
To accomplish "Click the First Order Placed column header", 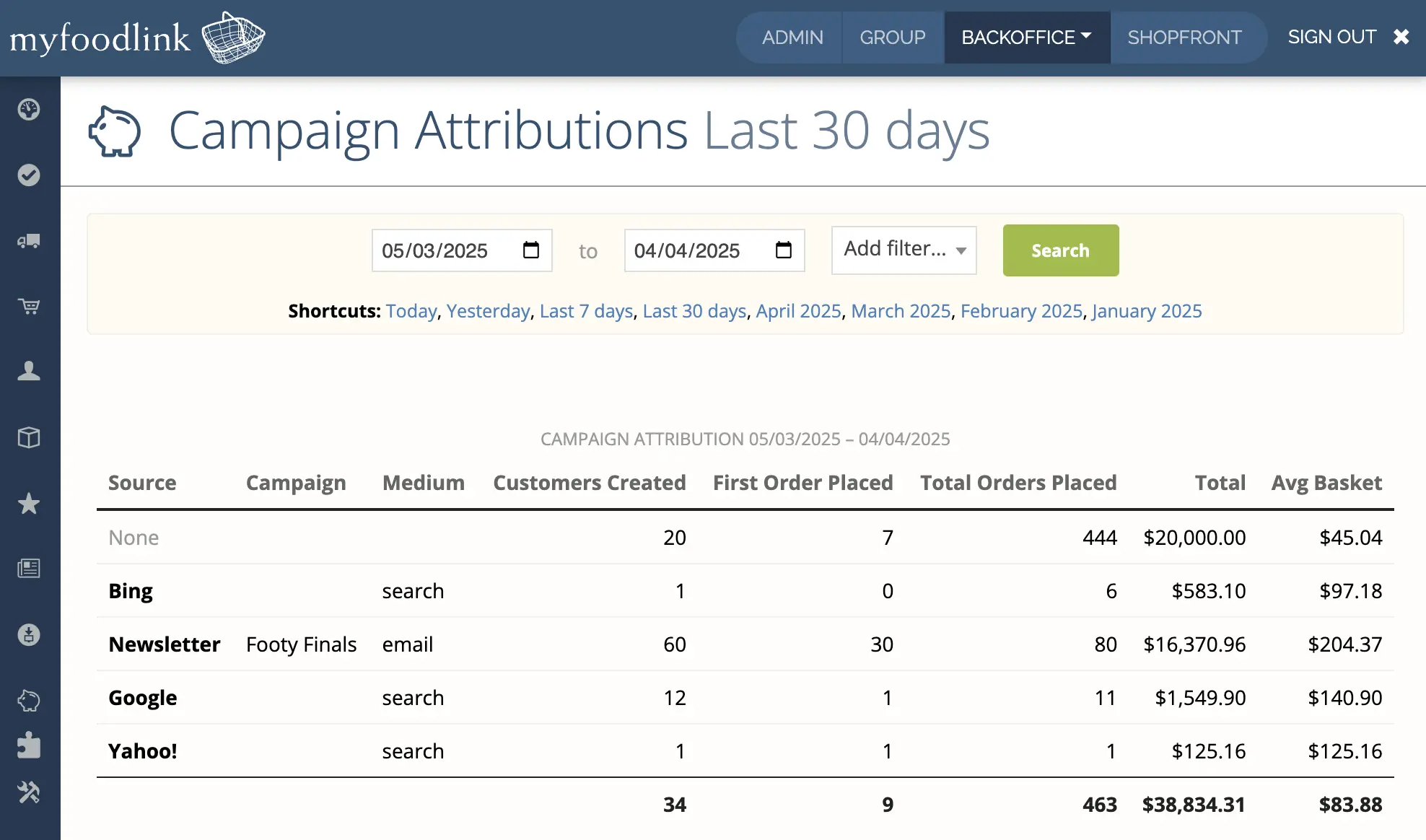I will pos(803,483).
